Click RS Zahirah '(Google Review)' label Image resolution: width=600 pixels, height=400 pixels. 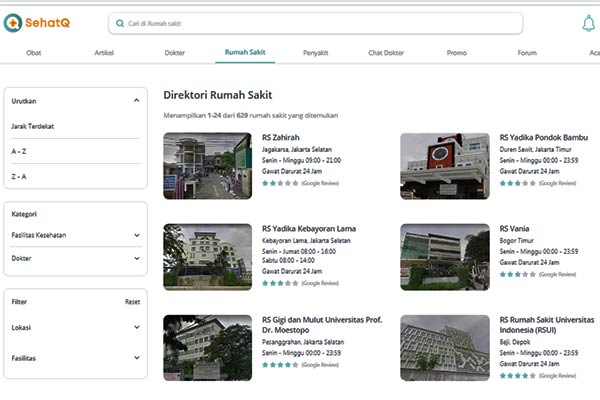coord(320,183)
